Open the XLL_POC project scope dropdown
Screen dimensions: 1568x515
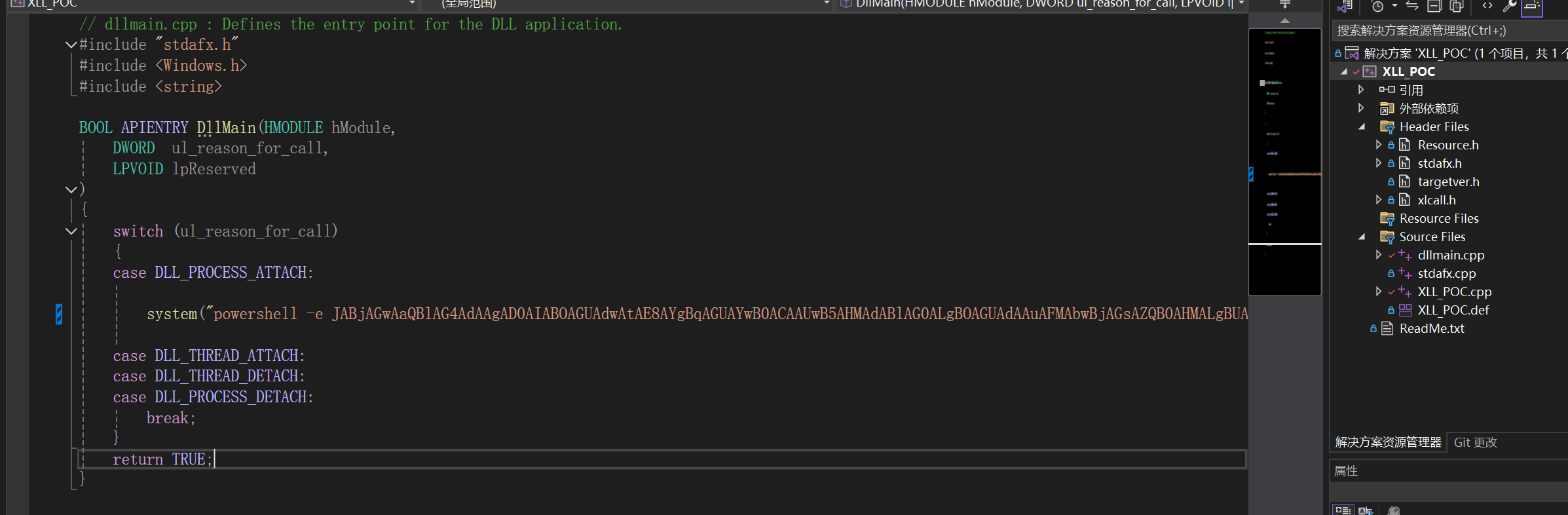click(412, 3)
